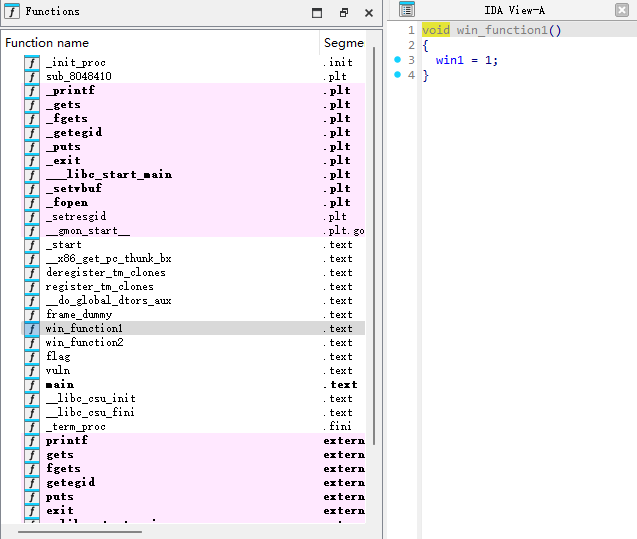Select win_function2 in the functions list
Image resolution: width=637 pixels, height=539 pixels.
click(x=84, y=342)
